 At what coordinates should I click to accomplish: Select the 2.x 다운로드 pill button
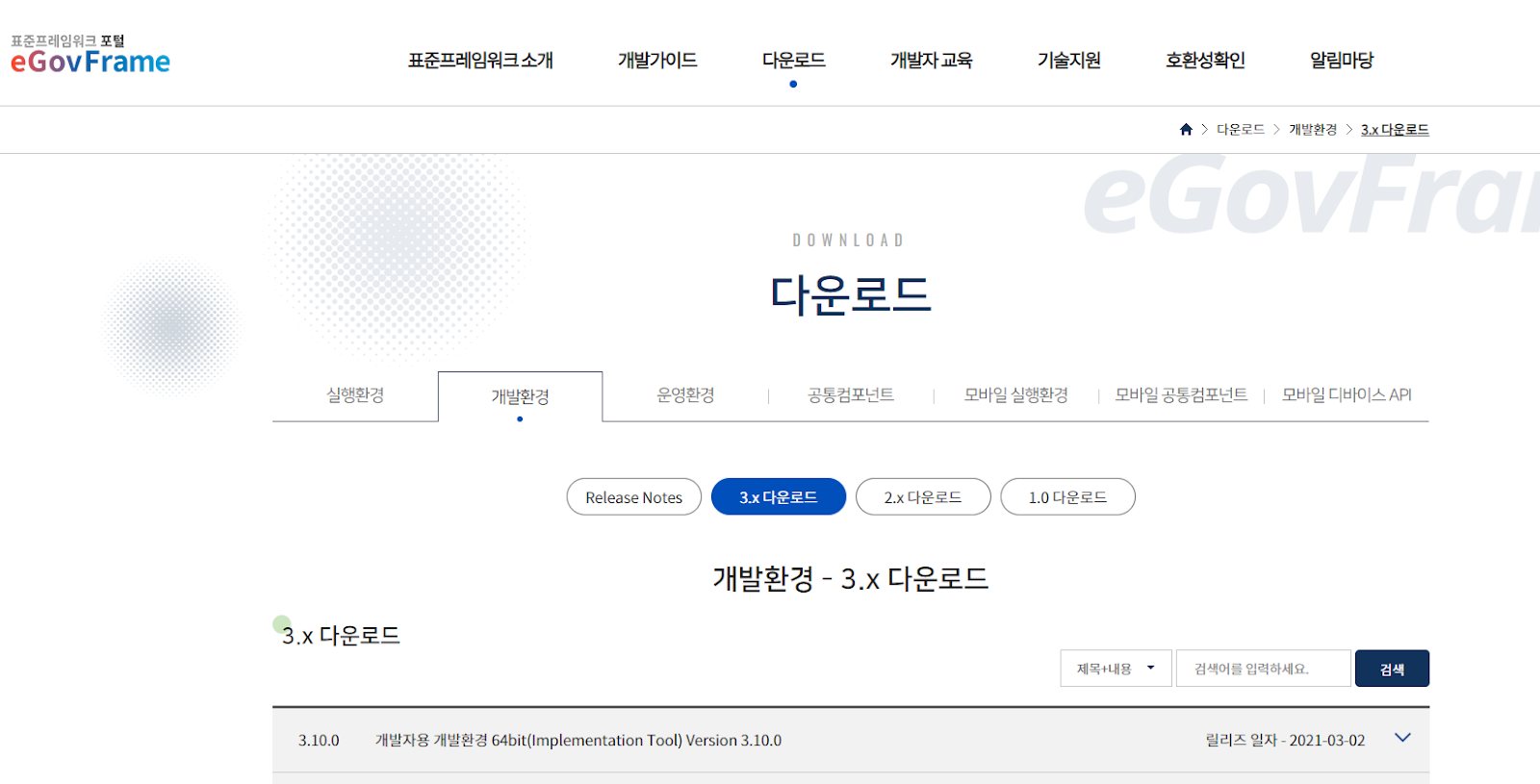[x=923, y=497]
